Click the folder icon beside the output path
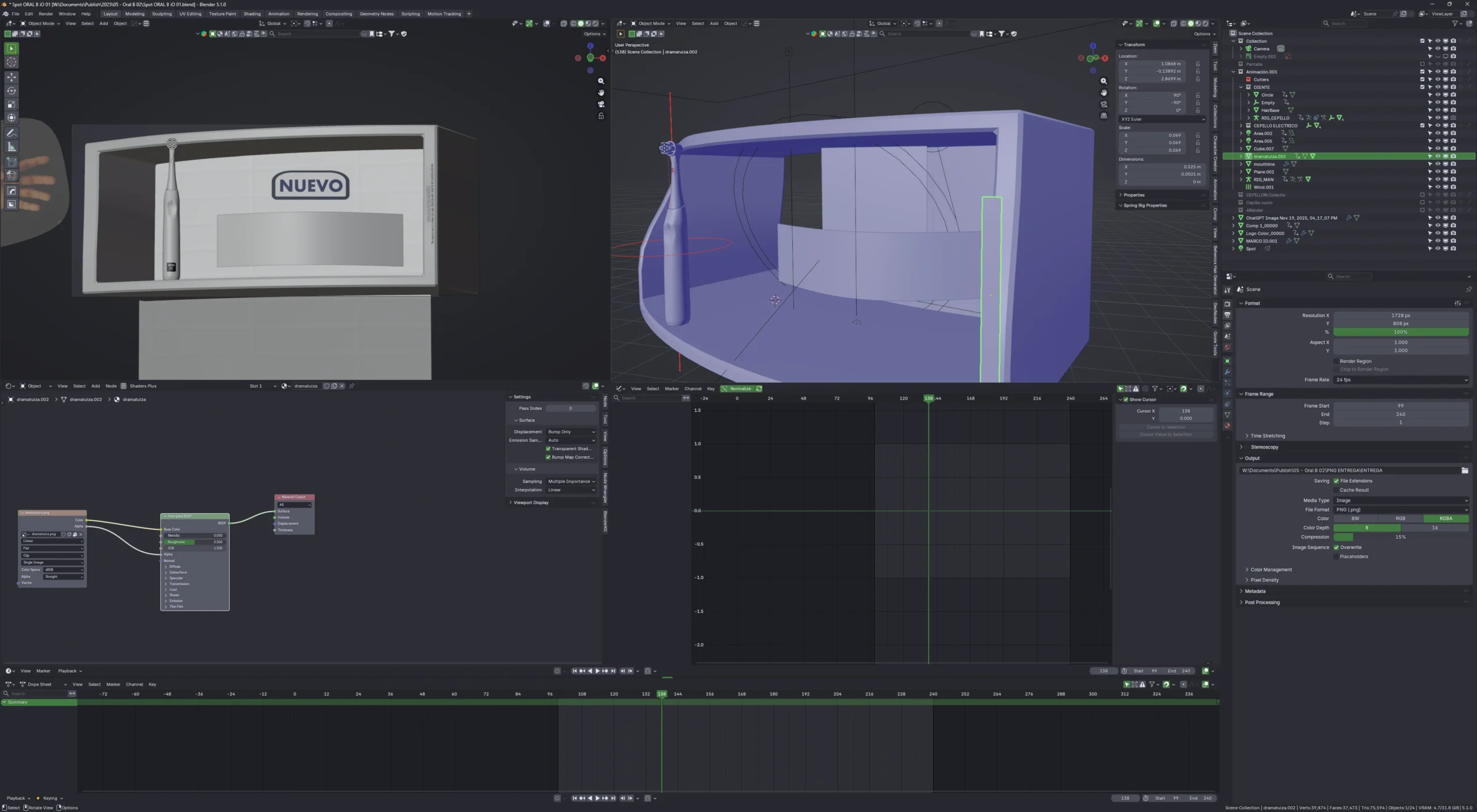This screenshot has width=1477, height=812. pos(1464,471)
